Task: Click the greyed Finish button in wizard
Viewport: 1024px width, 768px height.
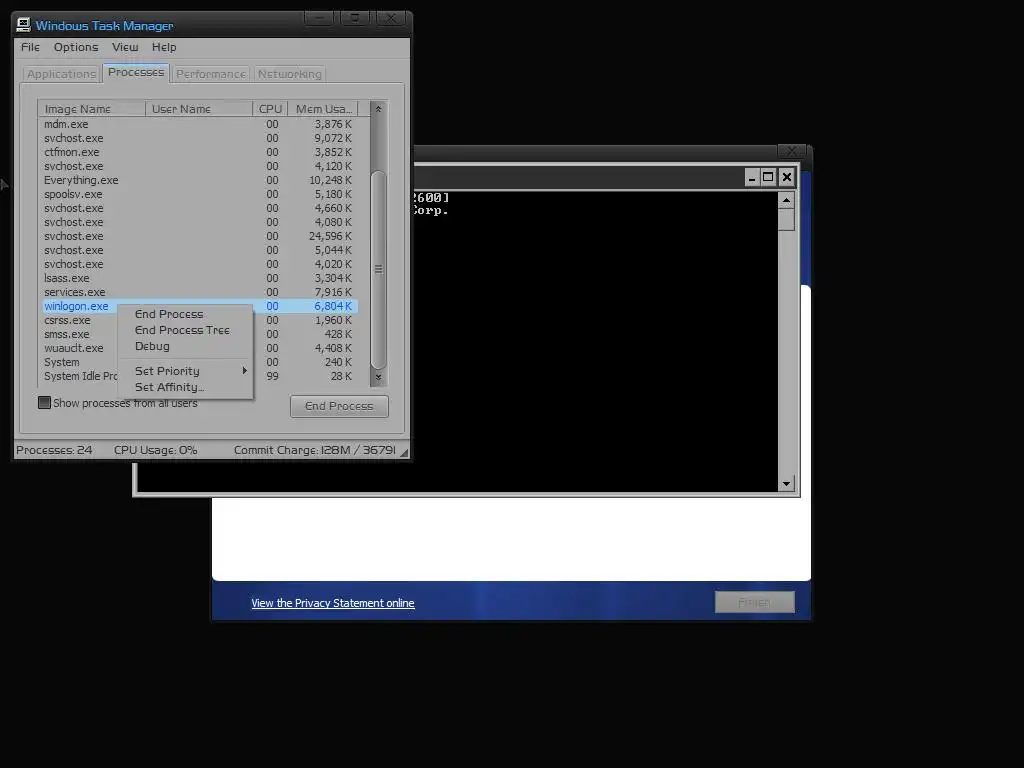Action: coord(754,602)
